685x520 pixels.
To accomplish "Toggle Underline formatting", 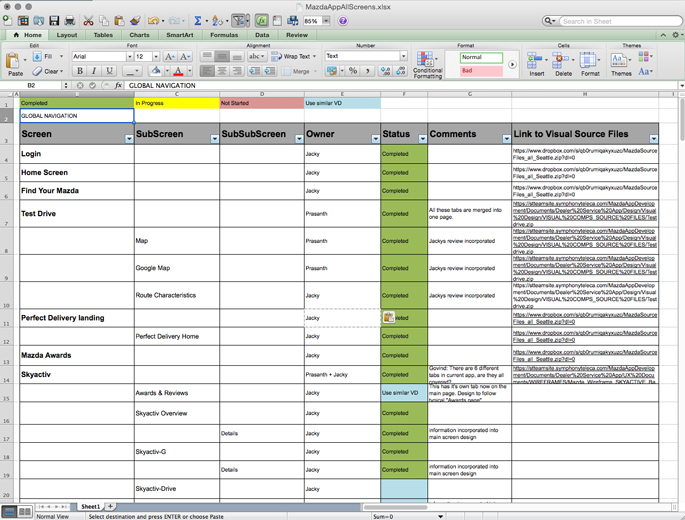I will [109, 71].
